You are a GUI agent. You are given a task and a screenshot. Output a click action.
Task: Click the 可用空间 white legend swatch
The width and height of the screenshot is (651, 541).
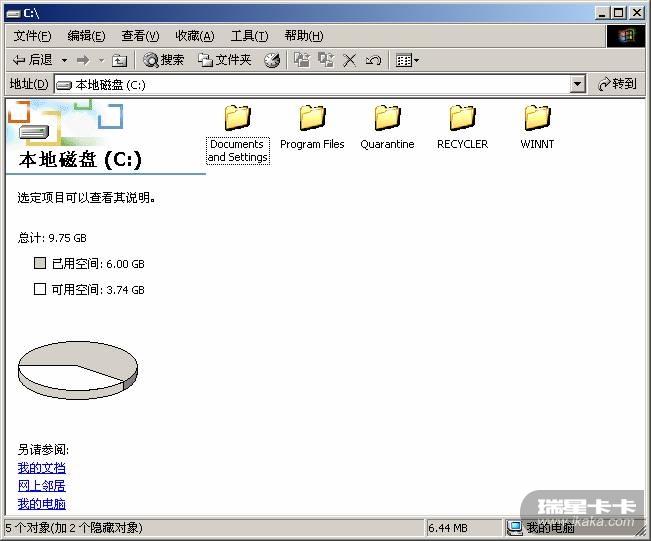(x=40, y=289)
